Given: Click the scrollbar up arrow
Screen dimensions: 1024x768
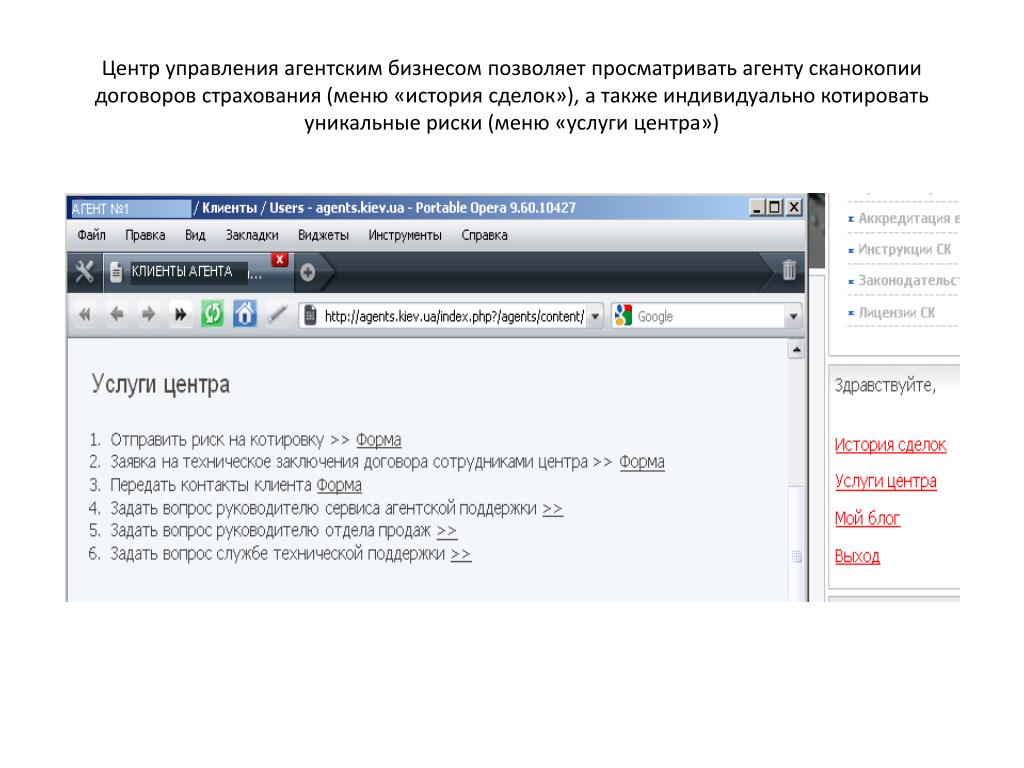Looking at the screenshot, I should point(796,350).
